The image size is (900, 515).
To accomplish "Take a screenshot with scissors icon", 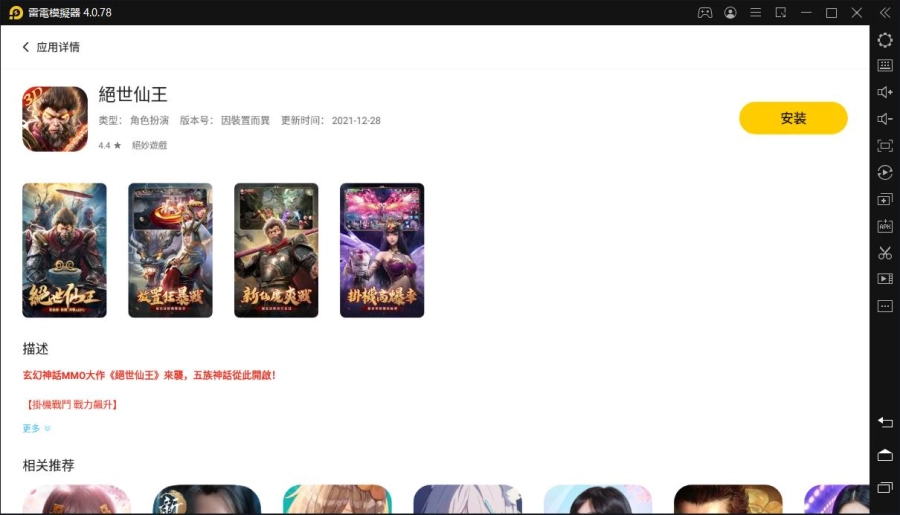I will pyautogui.click(x=885, y=253).
